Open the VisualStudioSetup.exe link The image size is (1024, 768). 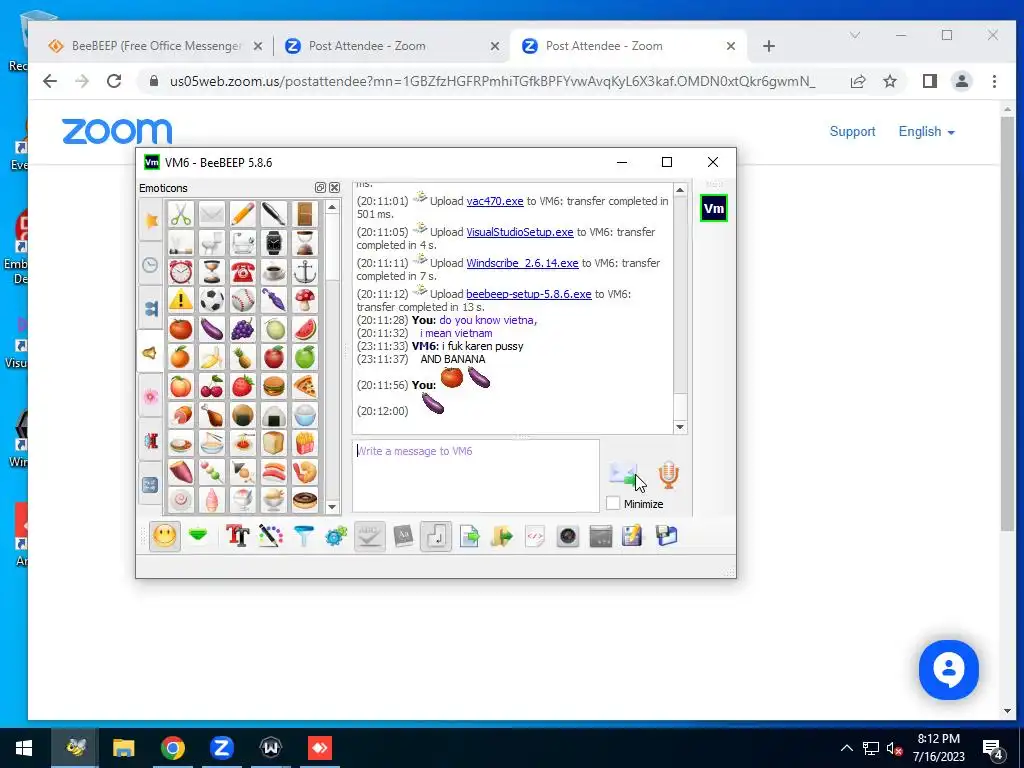520,232
